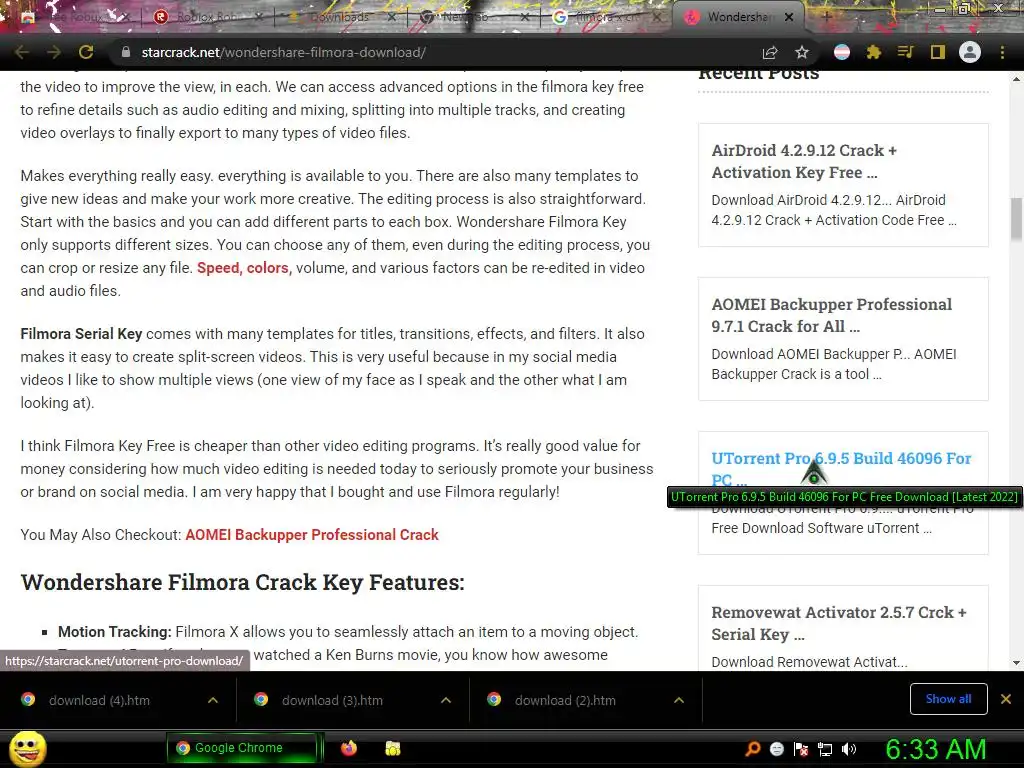Open the smiley face Start button
Screen dimensions: 1024x768
(27, 748)
